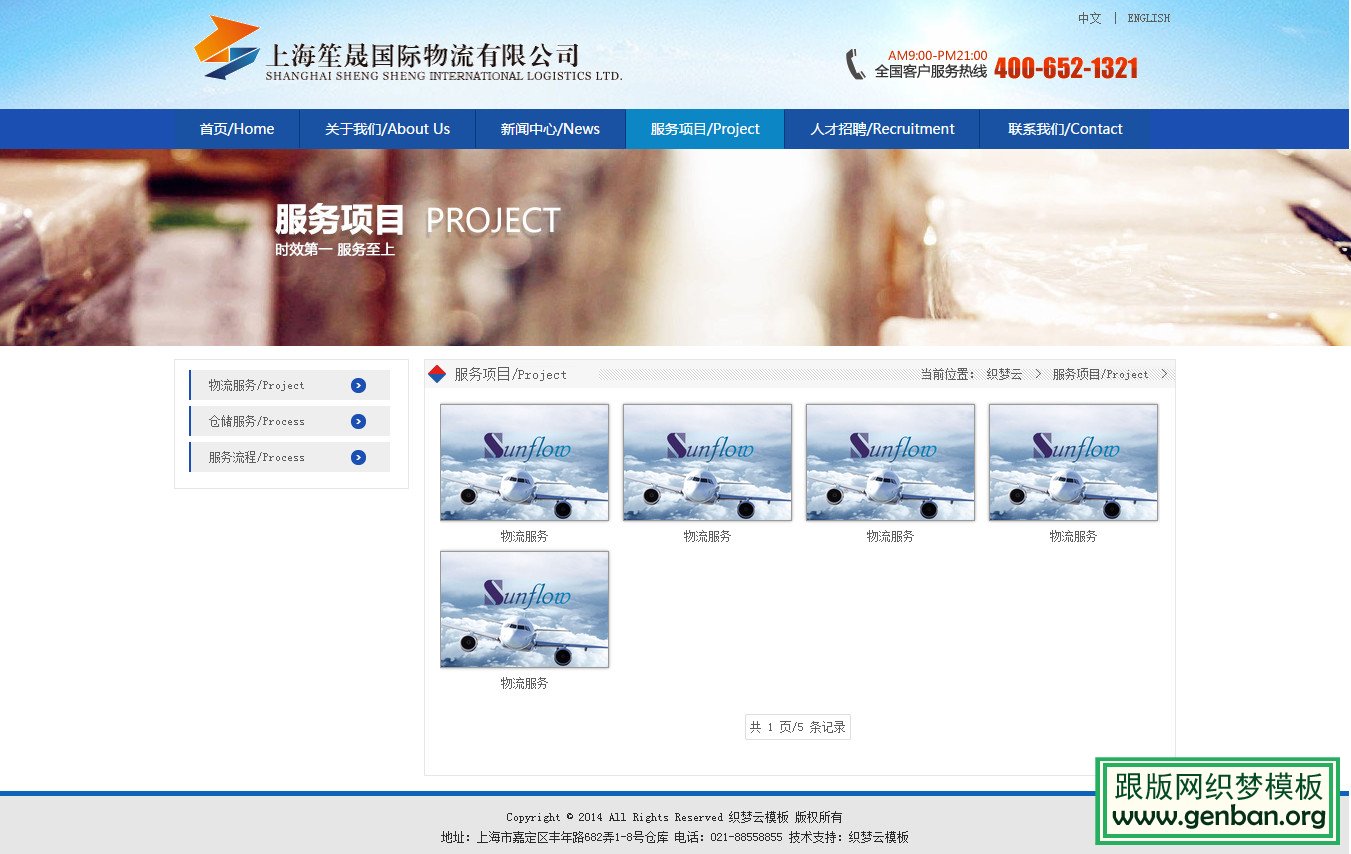Switch language to 中文
Screen dimensions: 1351x854
tap(1089, 18)
